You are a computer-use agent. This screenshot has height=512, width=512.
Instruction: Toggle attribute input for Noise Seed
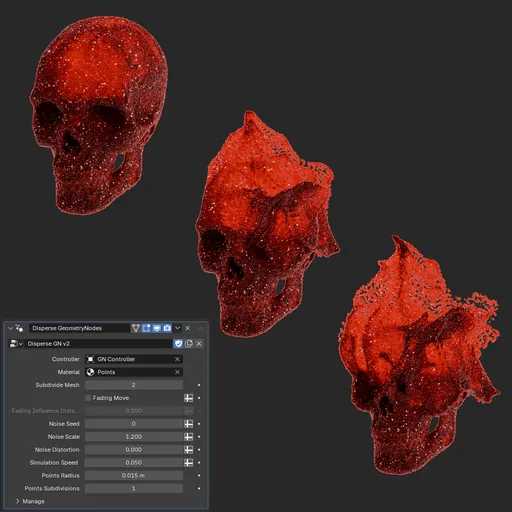coord(189,424)
